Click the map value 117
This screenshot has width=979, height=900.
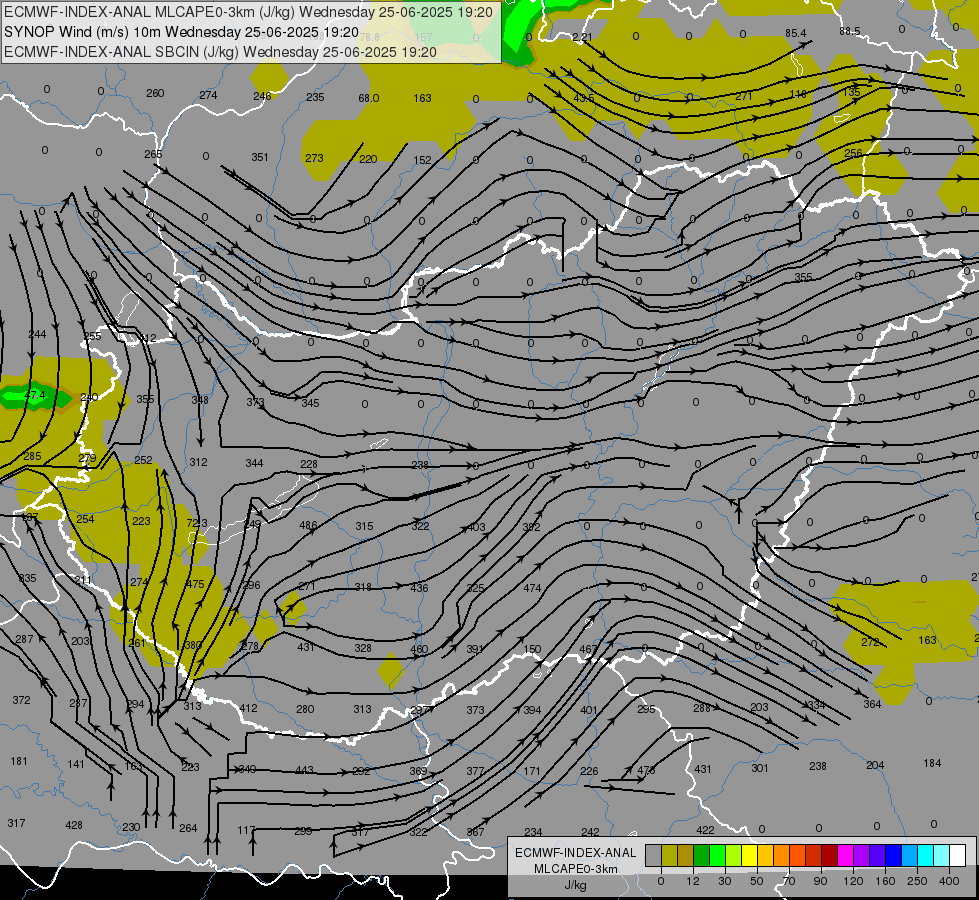[246, 830]
